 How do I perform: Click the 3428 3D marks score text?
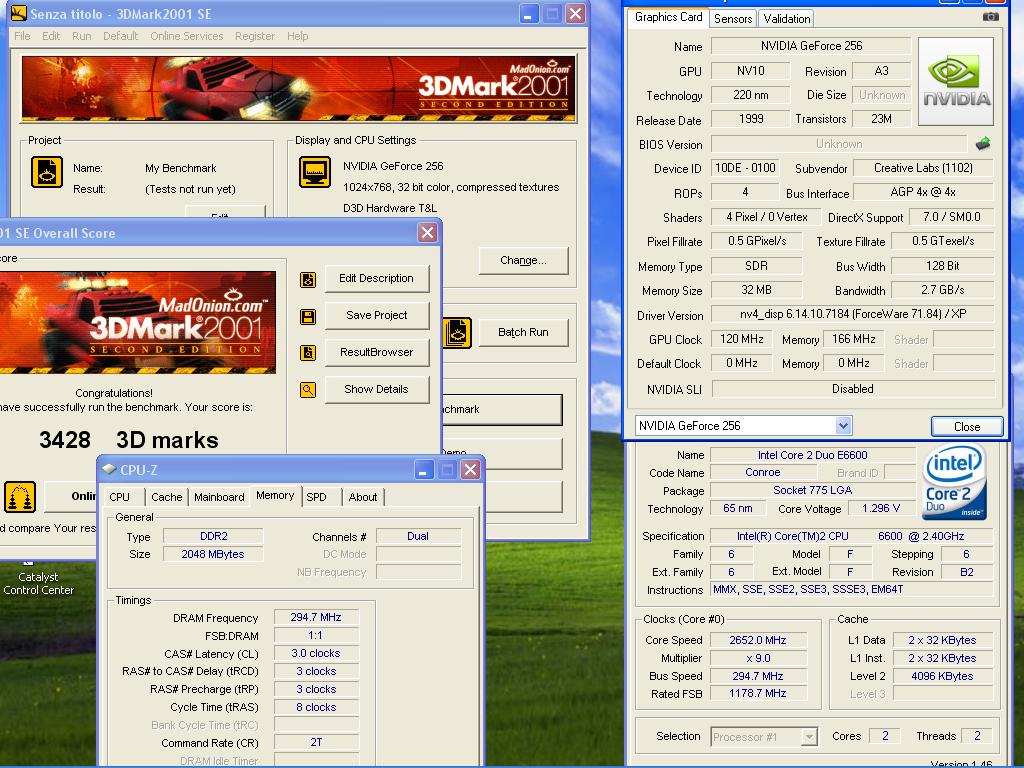pos(129,440)
